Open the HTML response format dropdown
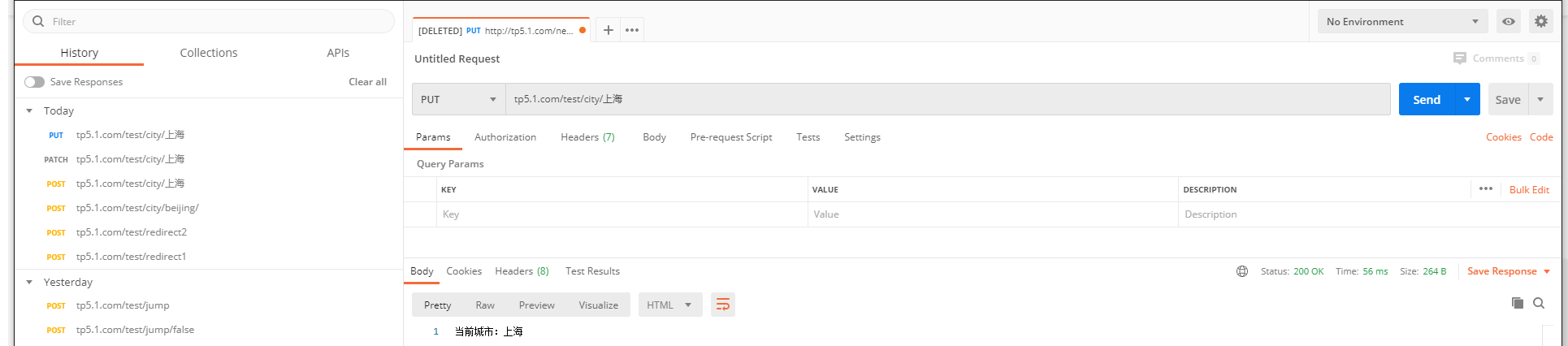 670,305
